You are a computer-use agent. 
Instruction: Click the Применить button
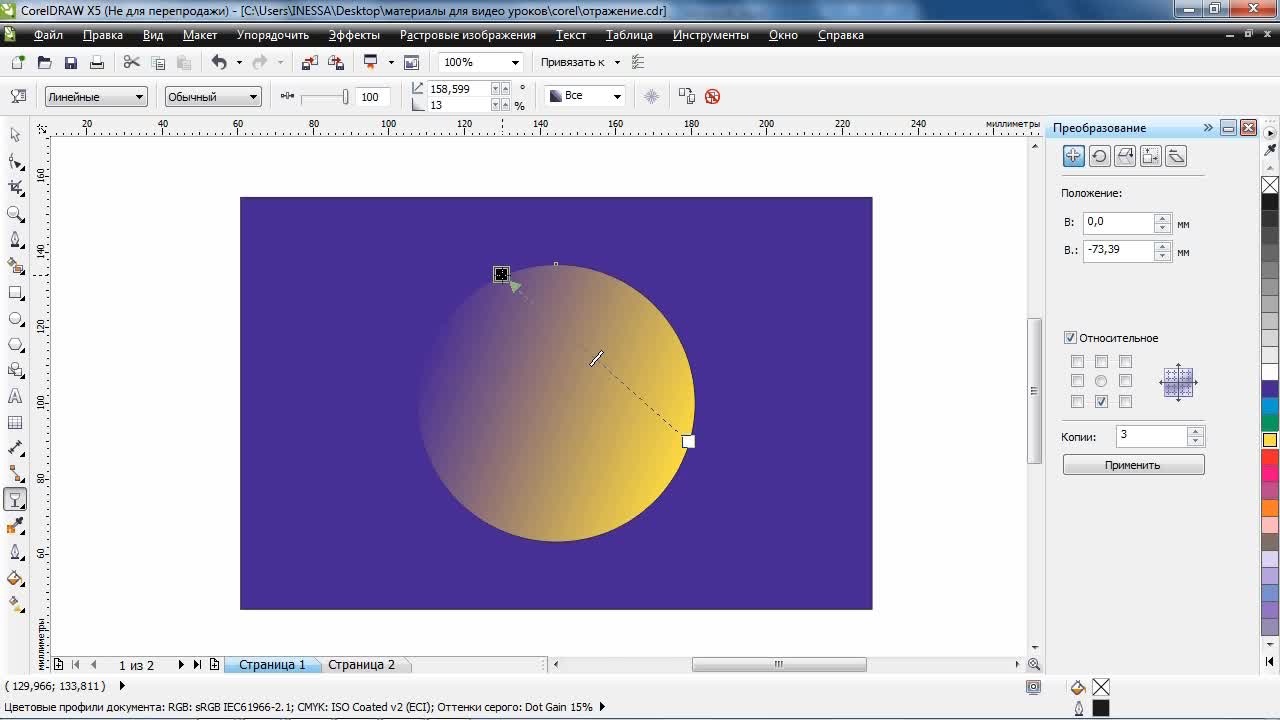tap(1133, 465)
